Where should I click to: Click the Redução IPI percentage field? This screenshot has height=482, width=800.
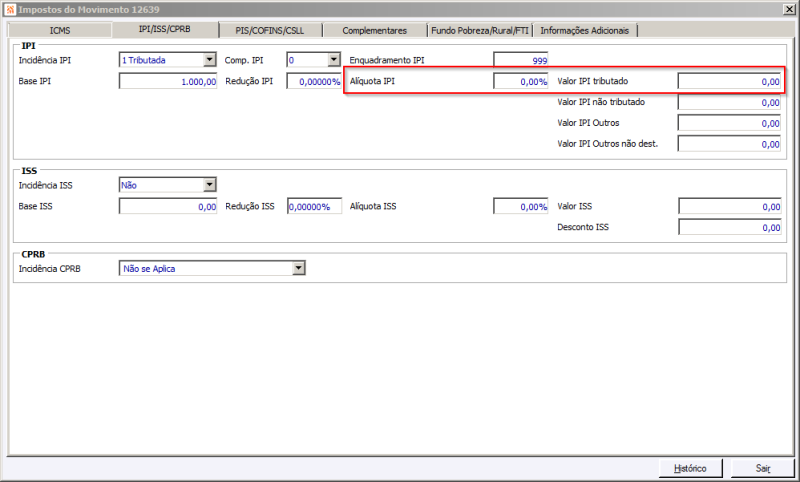point(314,81)
